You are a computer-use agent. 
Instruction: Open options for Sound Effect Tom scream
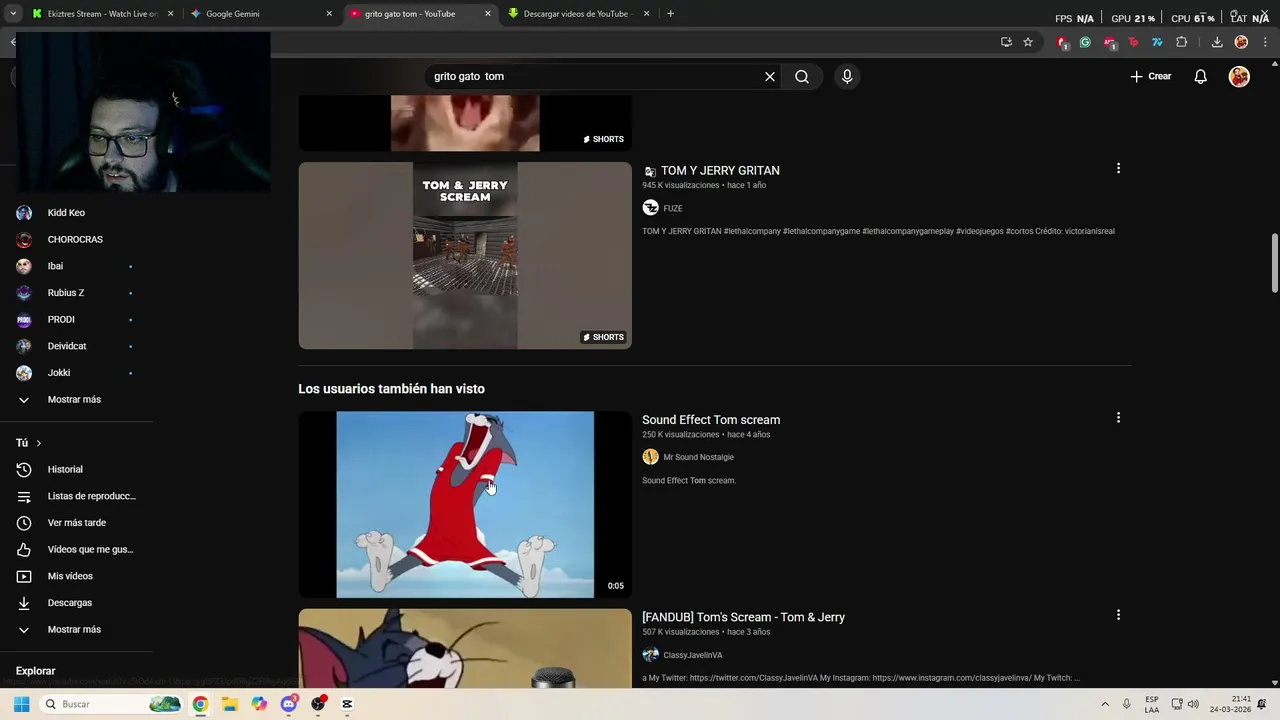pos(1118,417)
